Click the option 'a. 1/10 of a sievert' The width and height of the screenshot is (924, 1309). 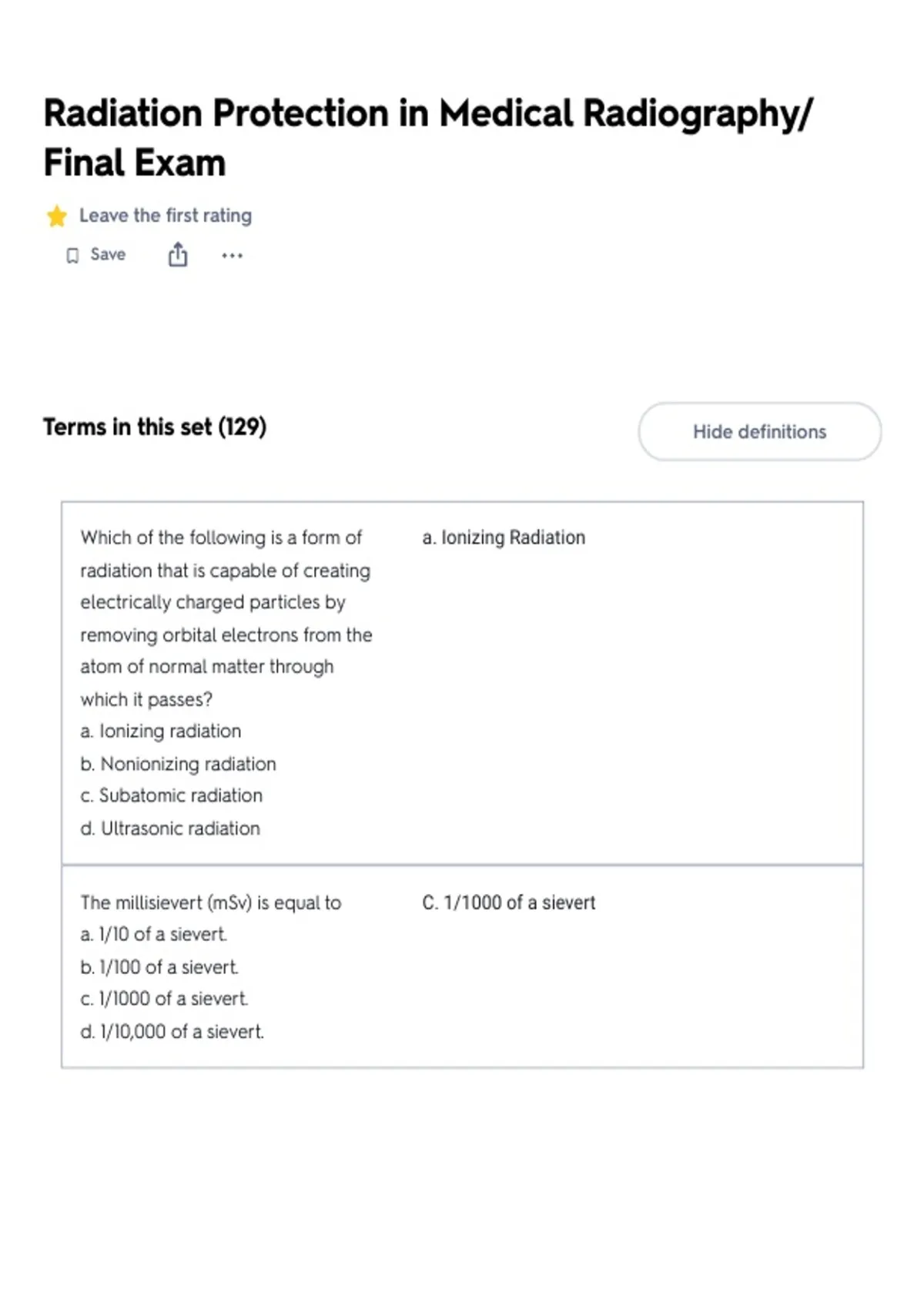[x=153, y=935]
